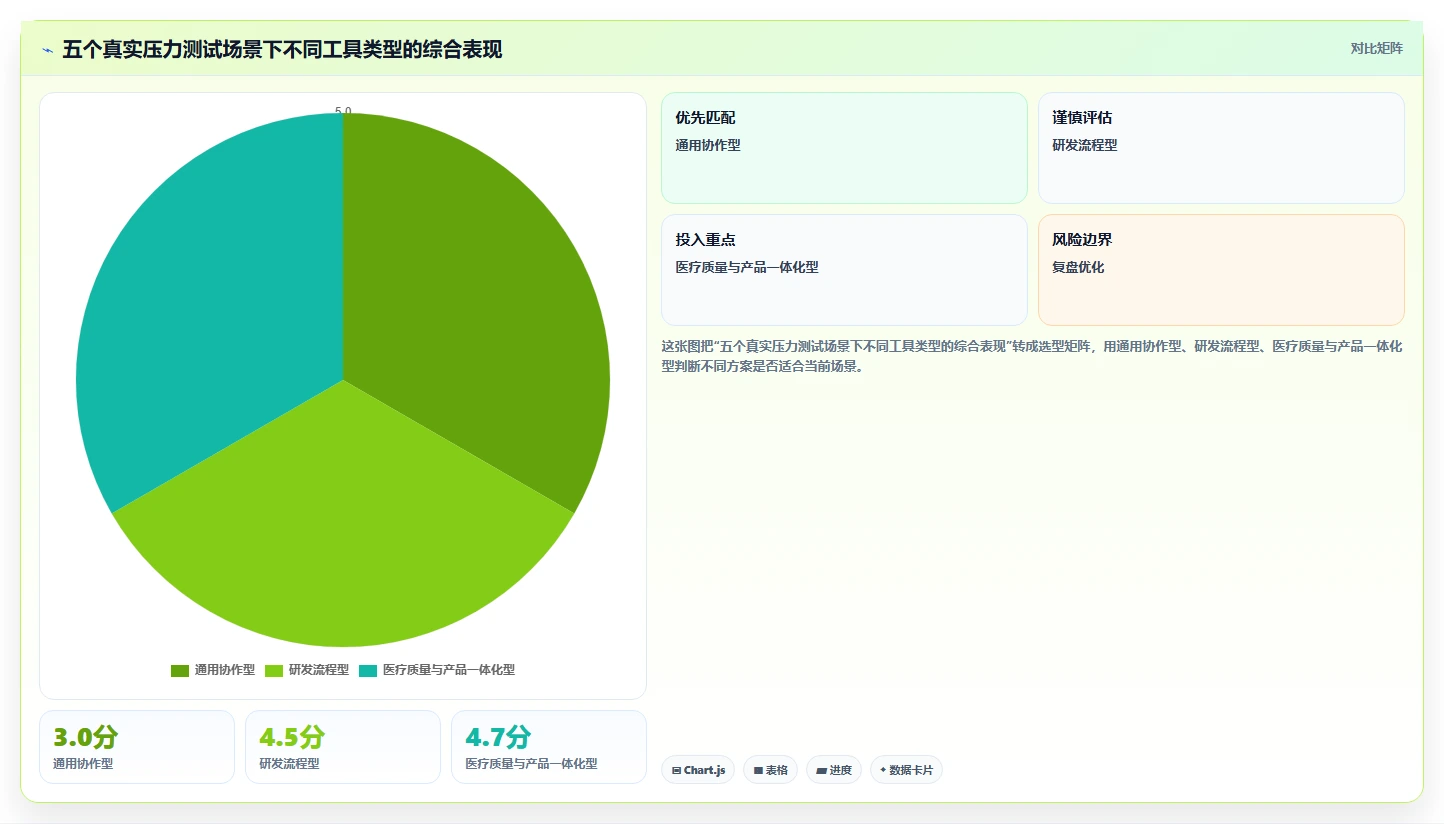Open the 谨慎评估 card
The width and height of the screenshot is (1444, 824).
(x=1221, y=148)
